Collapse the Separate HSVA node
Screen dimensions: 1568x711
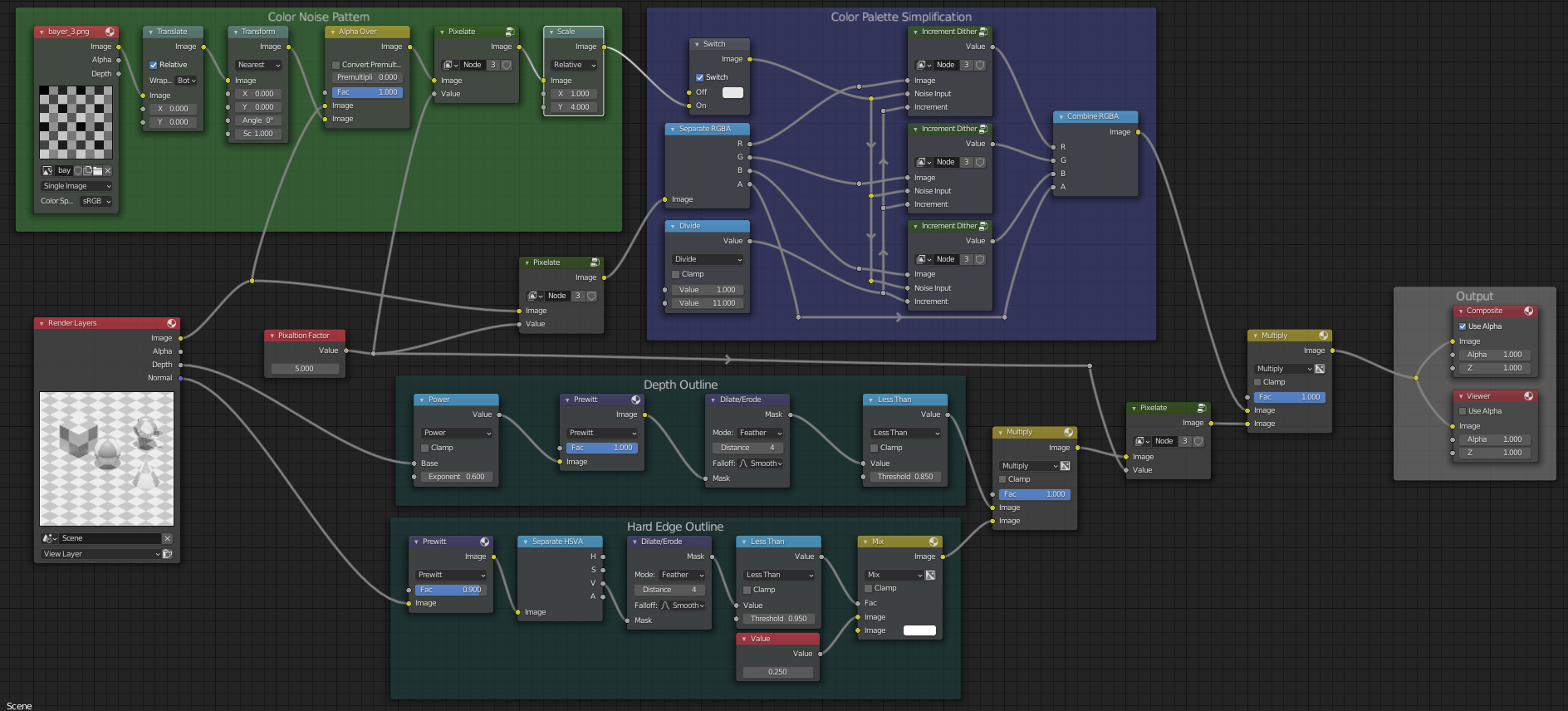pos(525,542)
